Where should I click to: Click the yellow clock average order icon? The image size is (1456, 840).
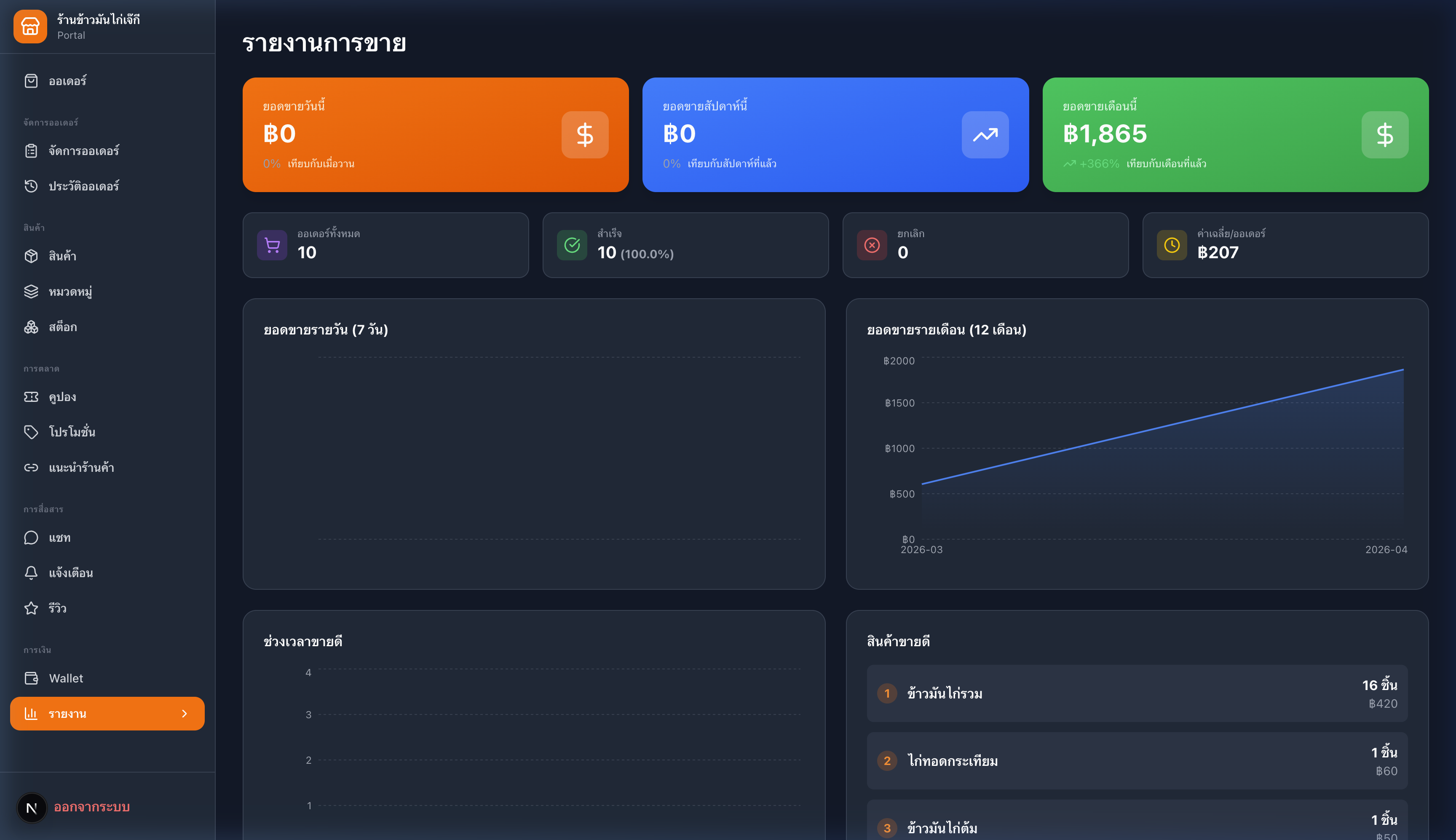point(1172,245)
